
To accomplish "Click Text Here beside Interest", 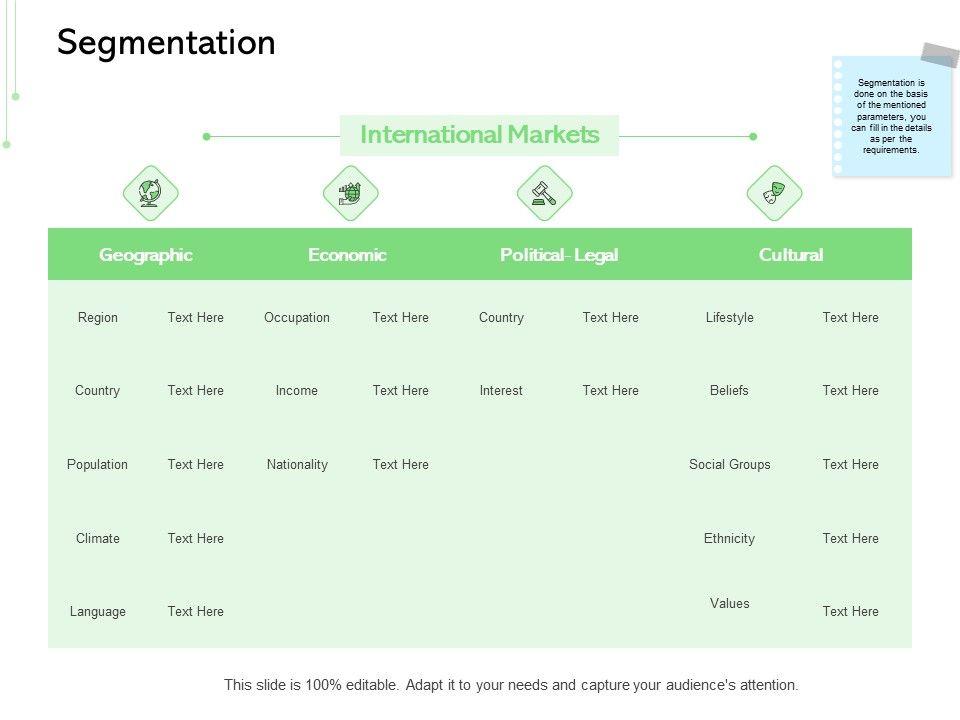I will pyautogui.click(x=610, y=391).
